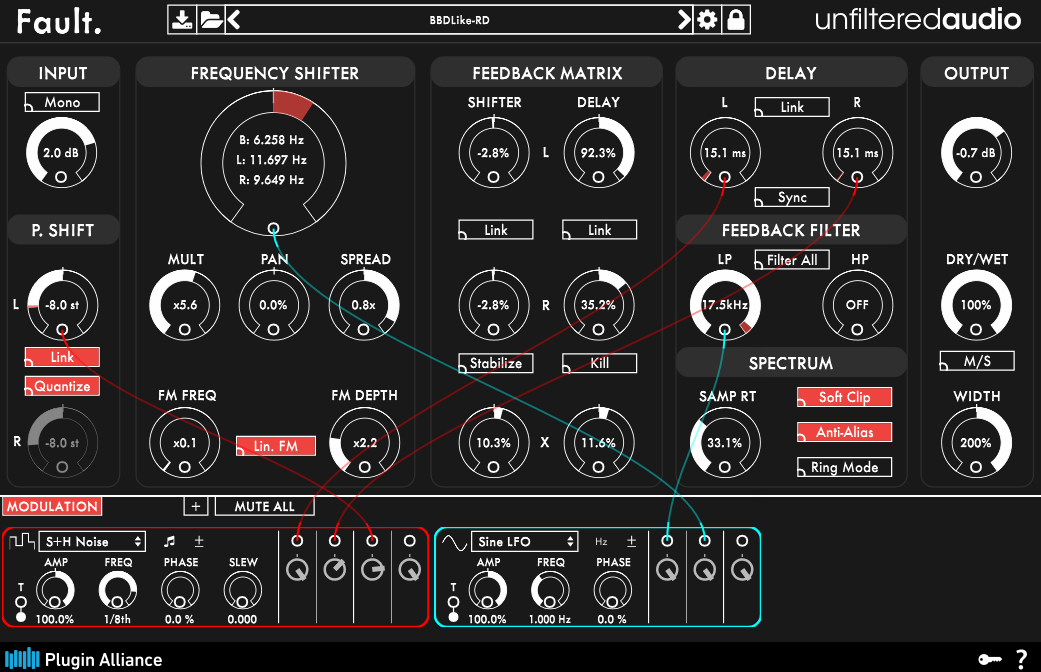Image resolution: width=1041 pixels, height=672 pixels.
Task: Disable the Anti-Alias option
Action: [844, 432]
